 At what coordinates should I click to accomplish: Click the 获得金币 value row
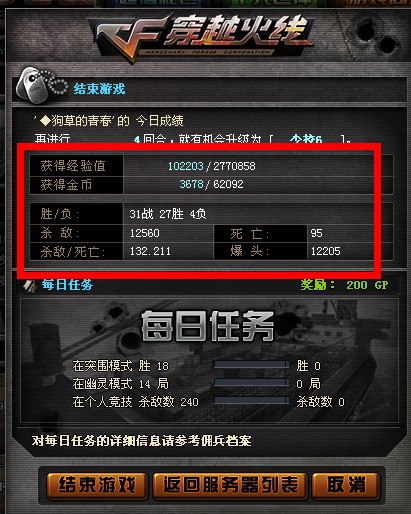pyautogui.click(x=211, y=184)
